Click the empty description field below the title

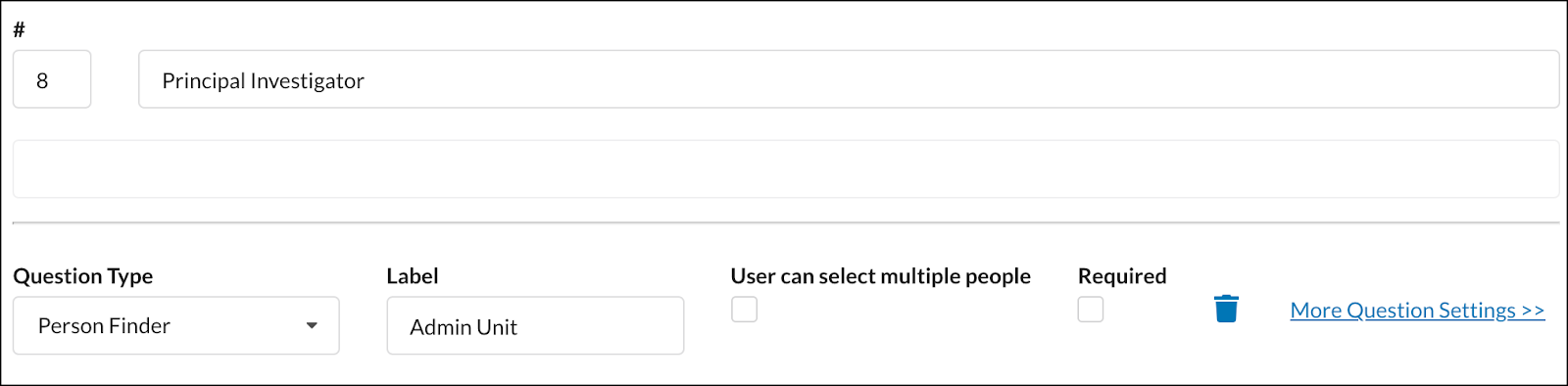pyautogui.click(x=786, y=169)
